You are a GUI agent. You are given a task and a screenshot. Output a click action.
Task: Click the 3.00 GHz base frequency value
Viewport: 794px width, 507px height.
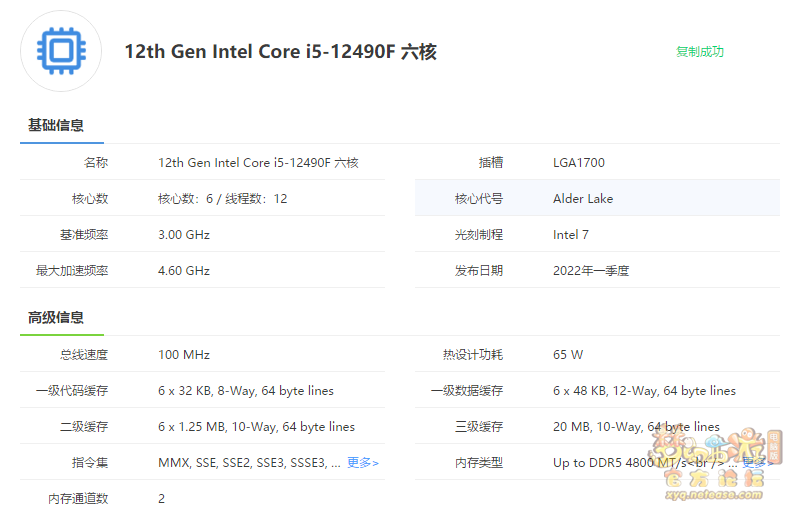184,235
